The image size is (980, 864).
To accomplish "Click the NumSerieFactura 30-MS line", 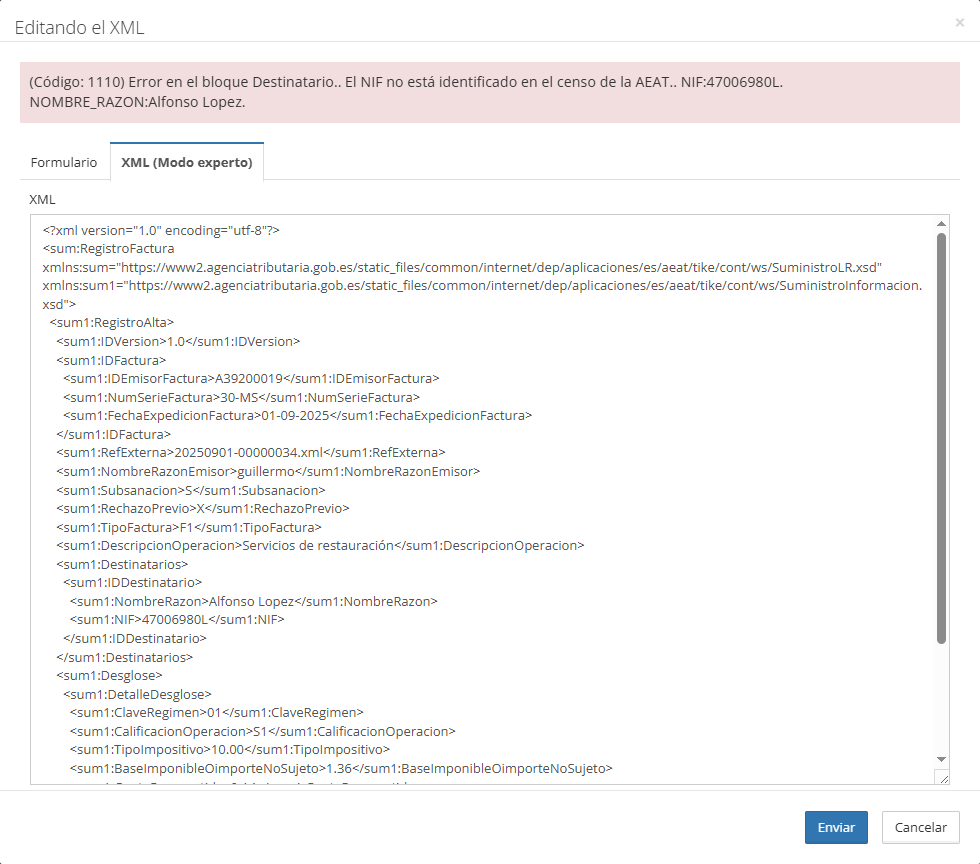I will click(x=241, y=397).
